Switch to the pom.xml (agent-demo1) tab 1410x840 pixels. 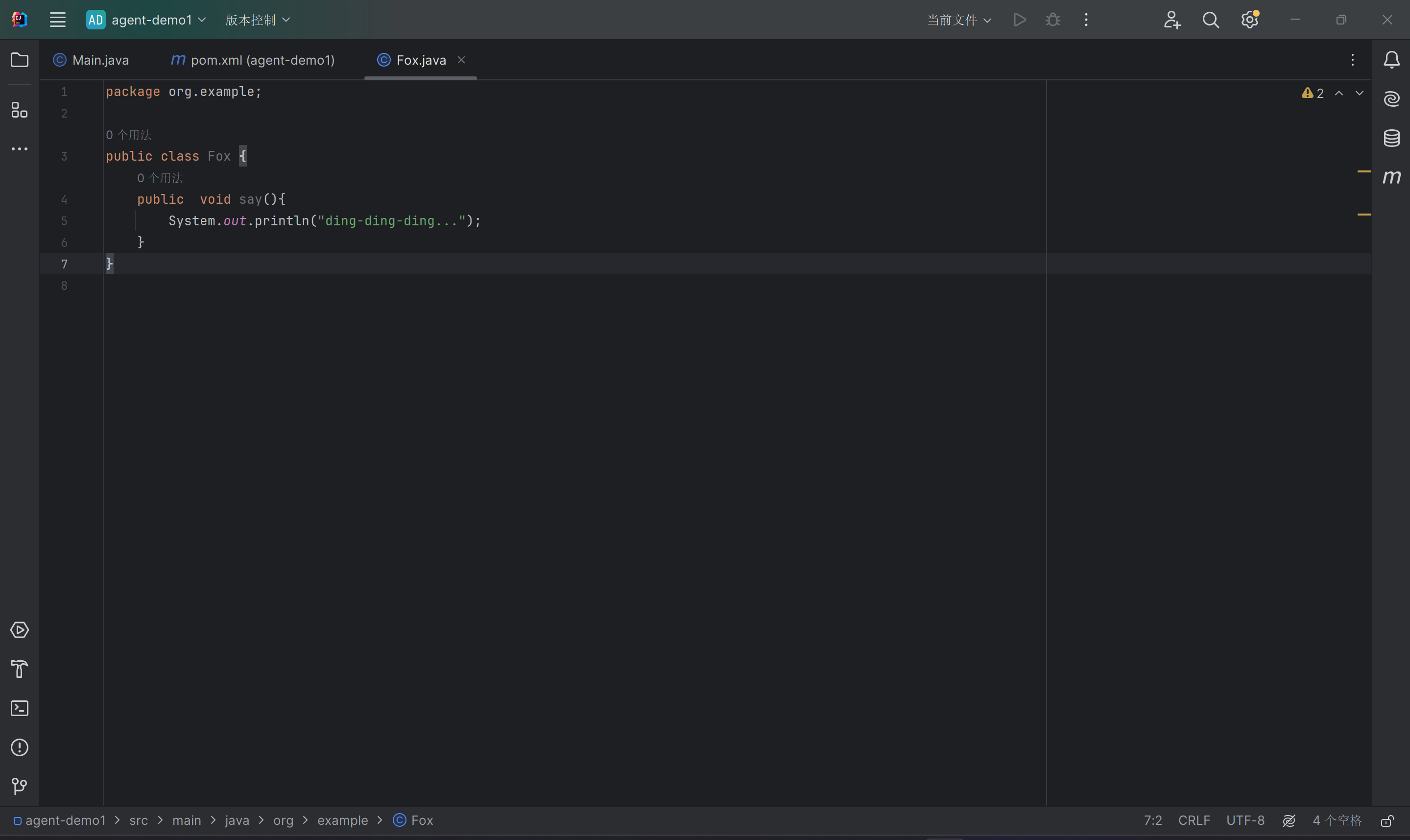point(253,60)
